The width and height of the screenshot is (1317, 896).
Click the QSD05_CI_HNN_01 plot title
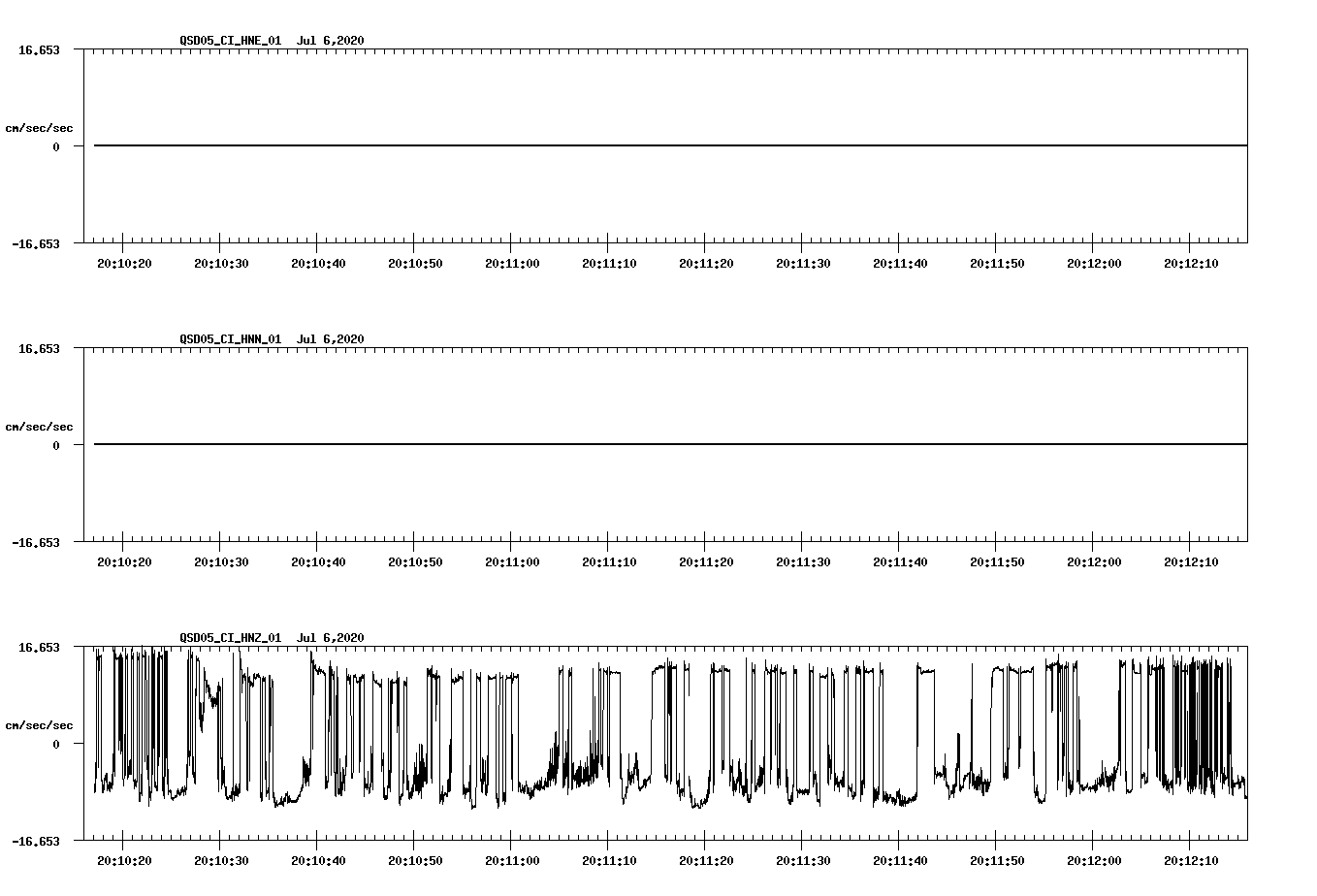[x=272, y=339]
